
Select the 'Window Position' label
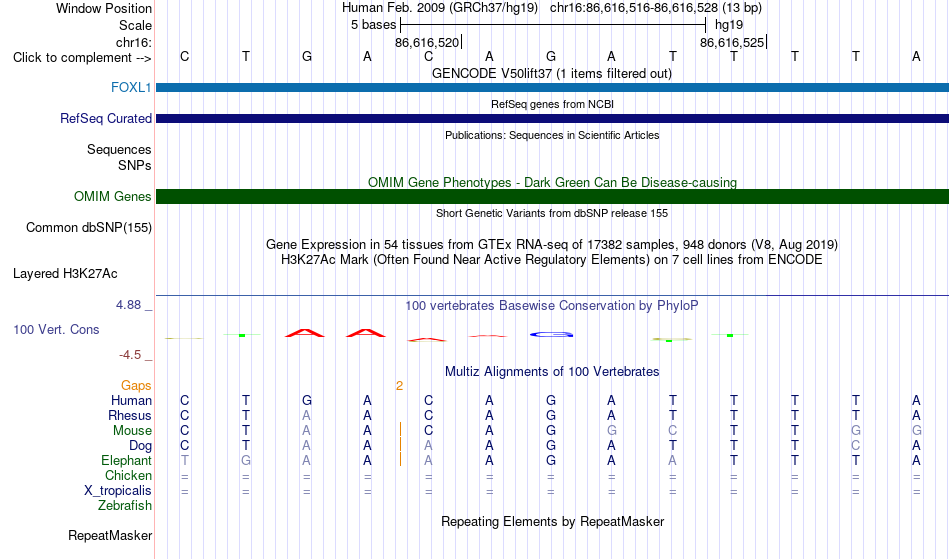point(104,8)
